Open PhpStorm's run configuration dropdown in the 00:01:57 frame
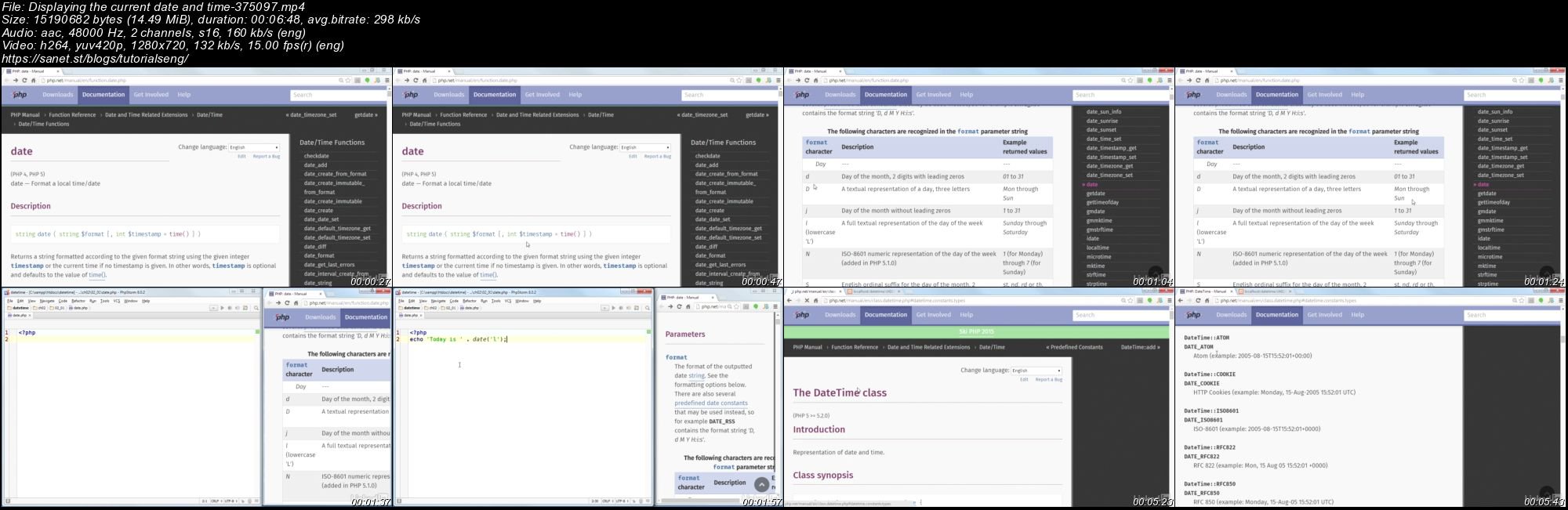1568x510 pixels. tap(604, 308)
